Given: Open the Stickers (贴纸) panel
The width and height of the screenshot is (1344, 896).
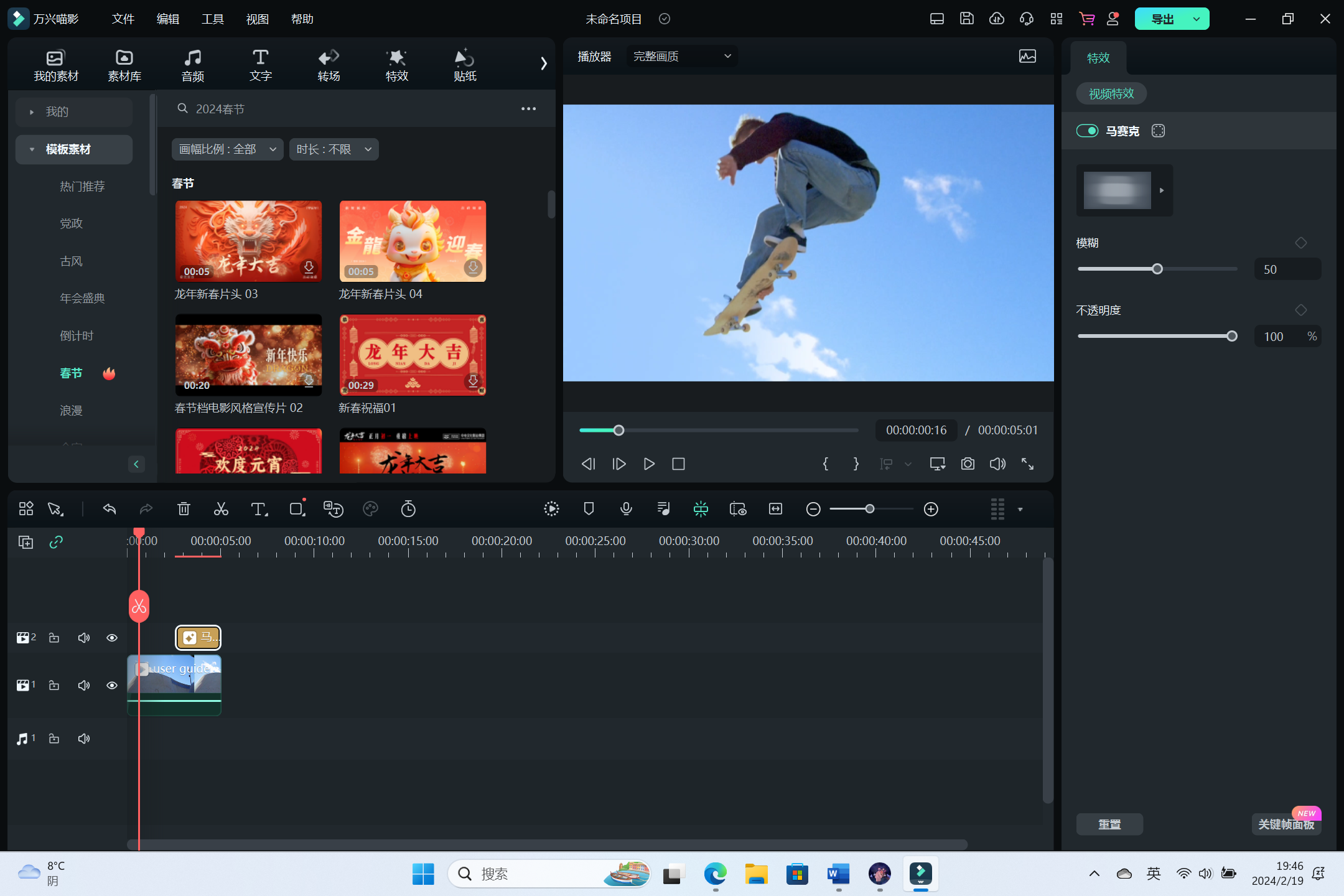Looking at the screenshot, I should [465, 65].
